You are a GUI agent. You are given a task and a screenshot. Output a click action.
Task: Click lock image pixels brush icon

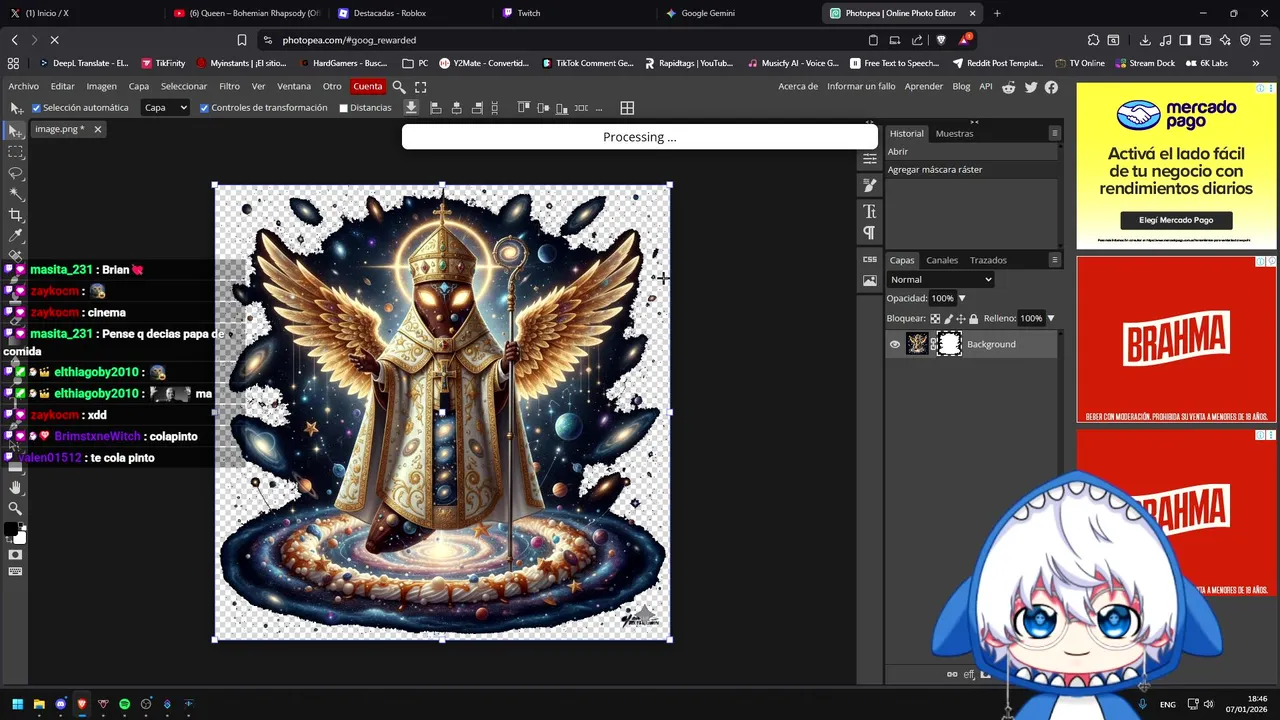tap(948, 319)
